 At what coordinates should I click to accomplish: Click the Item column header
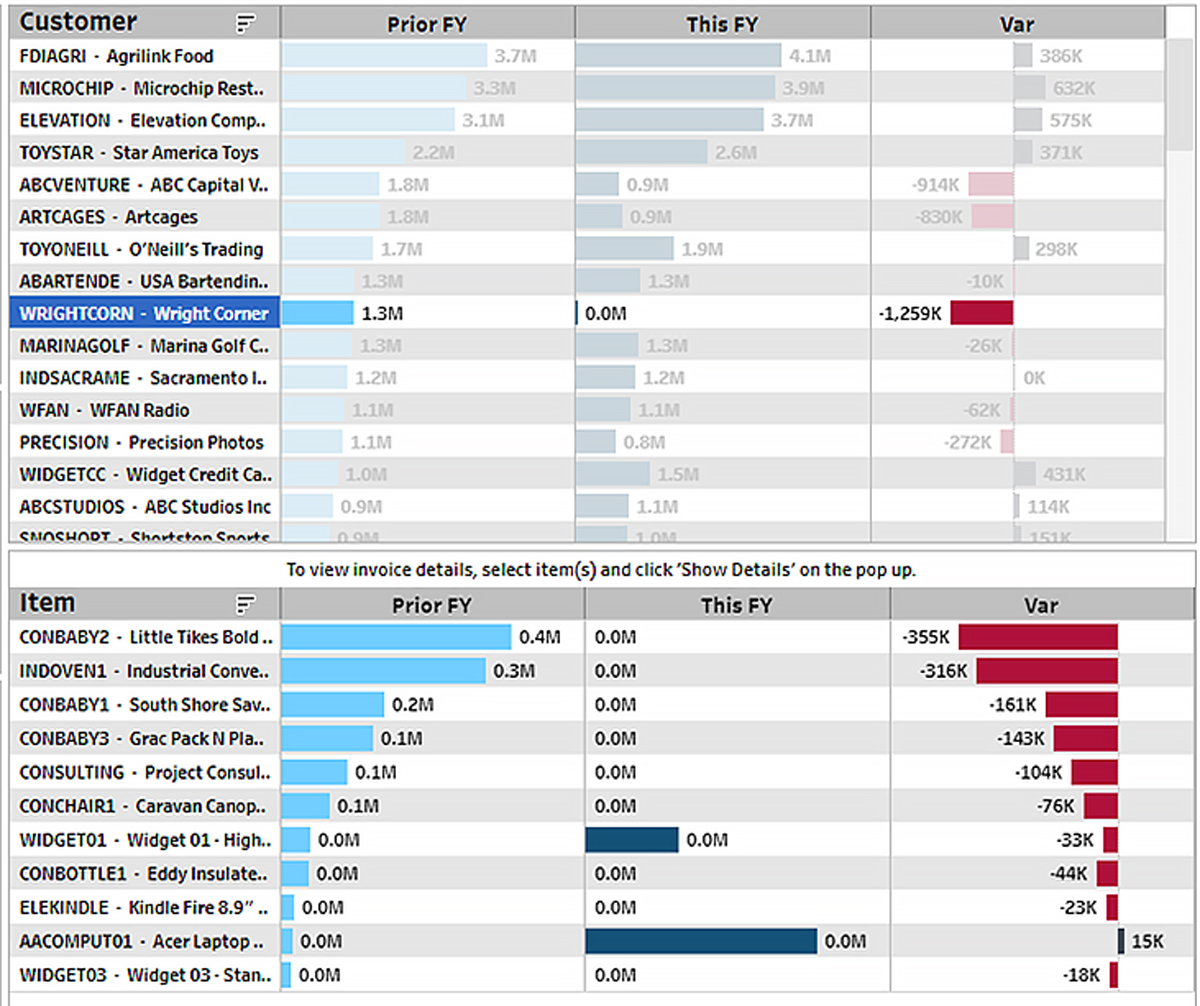pyautogui.click(x=146, y=604)
